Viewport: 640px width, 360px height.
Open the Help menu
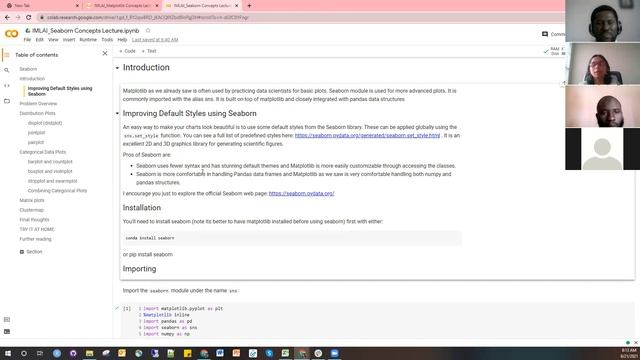point(122,40)
